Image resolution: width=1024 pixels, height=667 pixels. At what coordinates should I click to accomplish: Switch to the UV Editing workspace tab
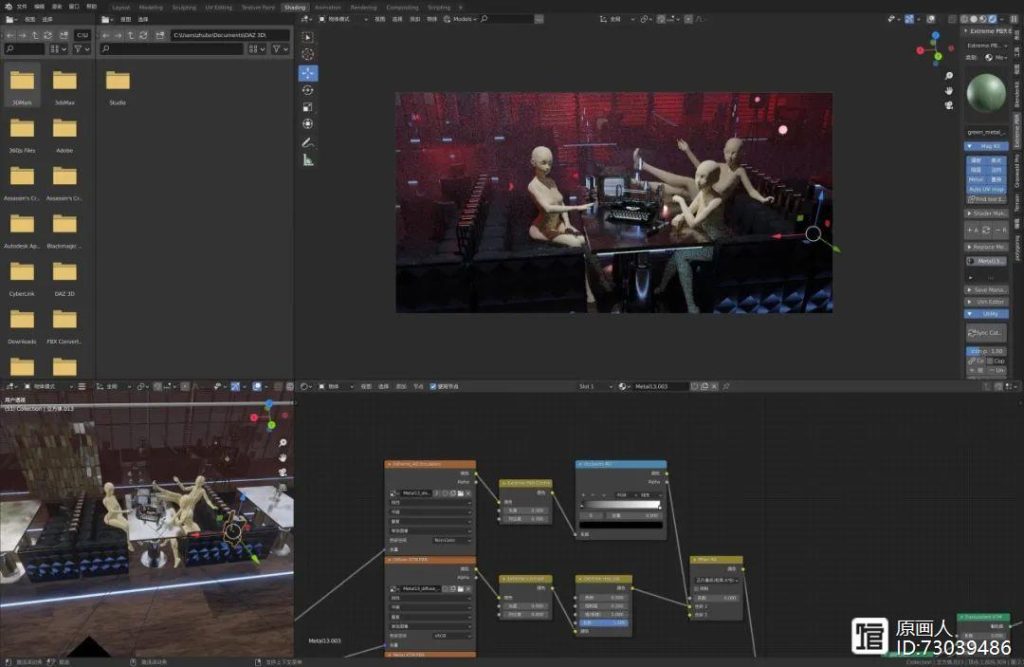tap(218, 7)
